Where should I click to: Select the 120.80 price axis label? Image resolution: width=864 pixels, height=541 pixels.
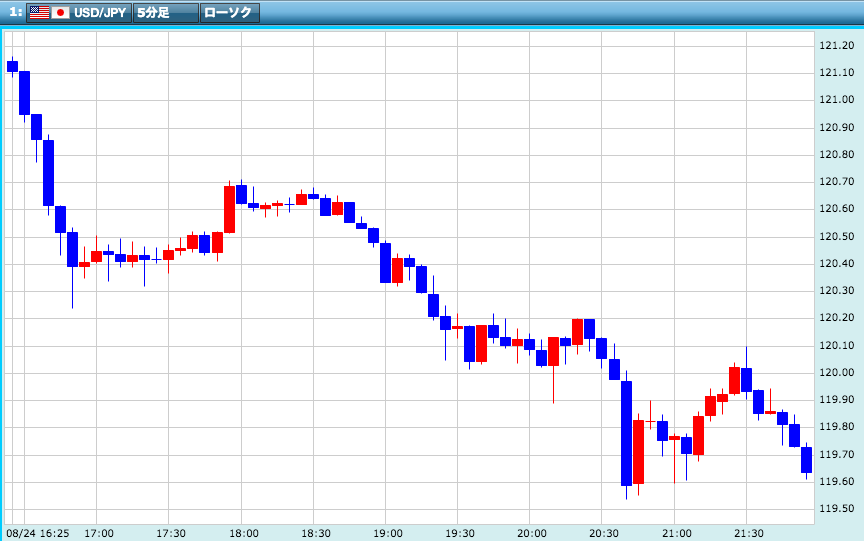click(836, 154)
